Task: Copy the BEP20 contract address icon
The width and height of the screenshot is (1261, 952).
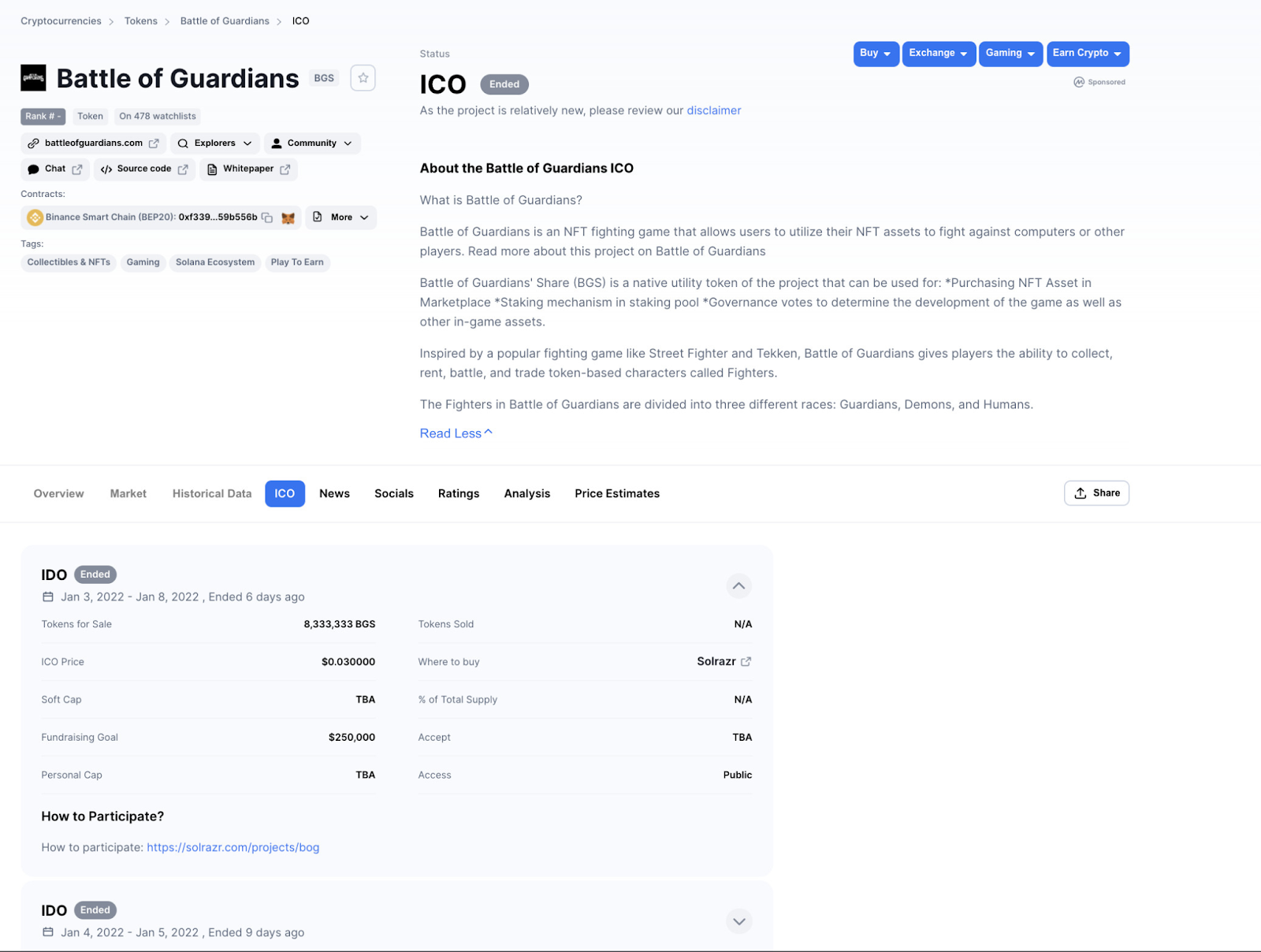Action: [267, 218]
